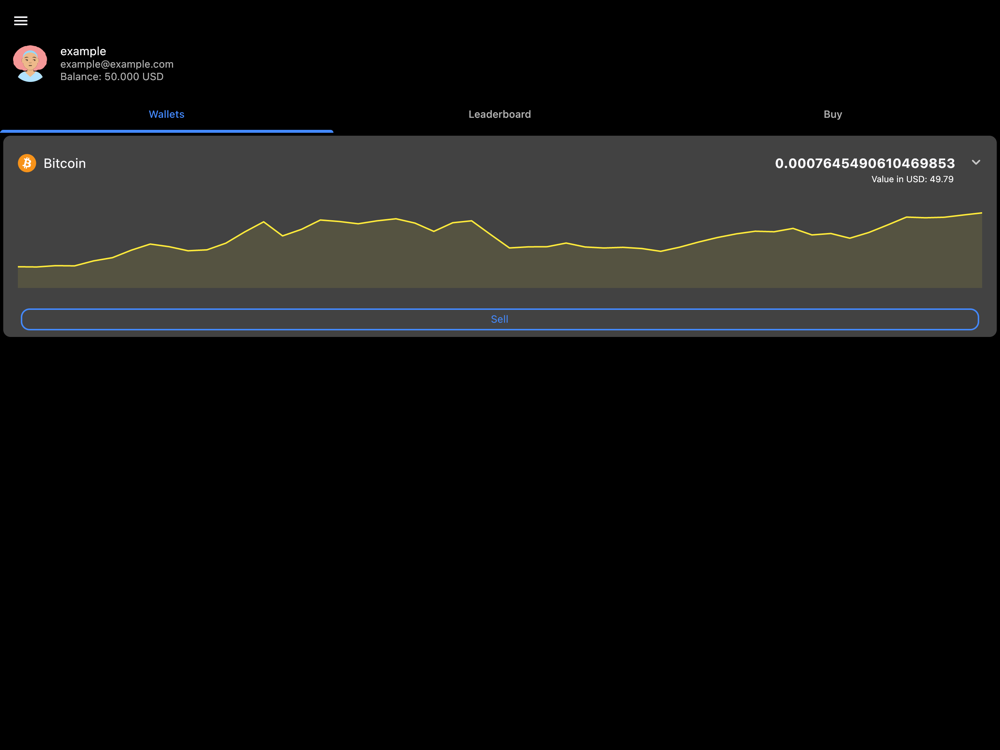Switch to the Leaderboard tab
Image resolution: width=1000 pixels, height=750 pixels.
coord(499,114)
